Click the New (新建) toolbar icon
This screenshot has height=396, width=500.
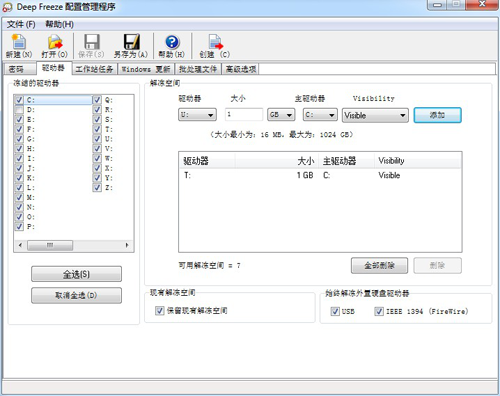coord(19,42)
